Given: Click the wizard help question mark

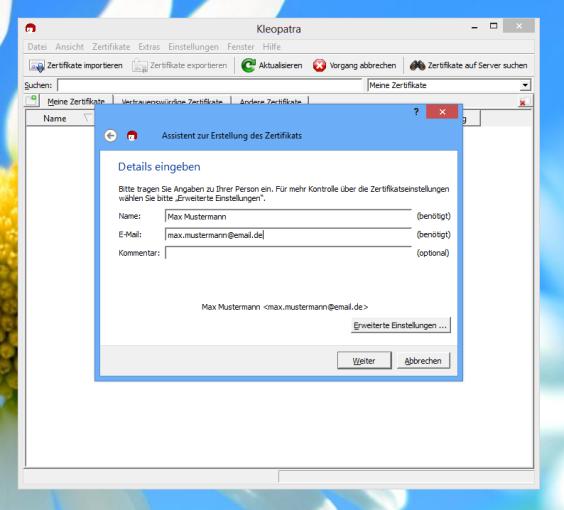Looking at the screenshot, I should pyautogui.click(x=416, y=111).
